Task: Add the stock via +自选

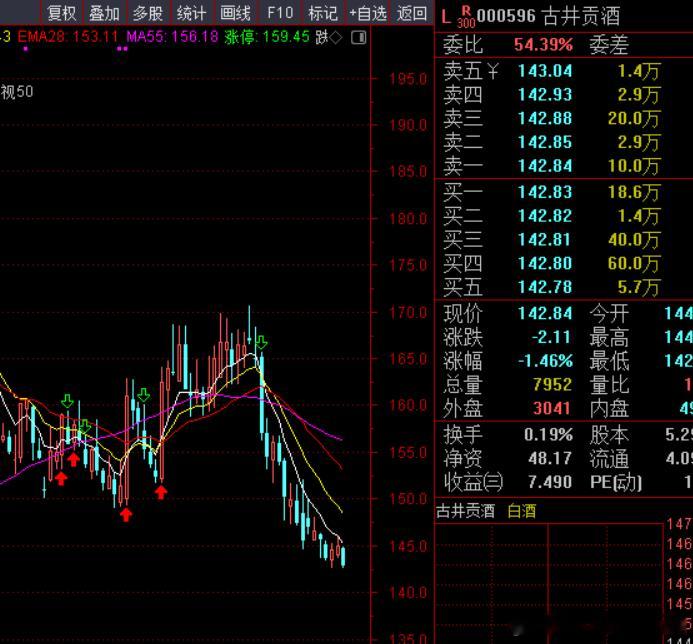Action: tap(368, 13)
